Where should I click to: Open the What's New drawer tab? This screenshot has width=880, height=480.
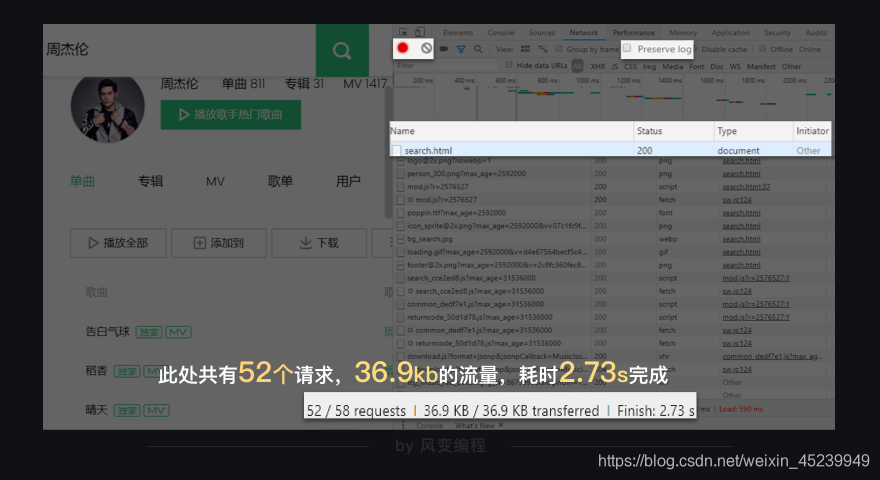tap(475, 426)
